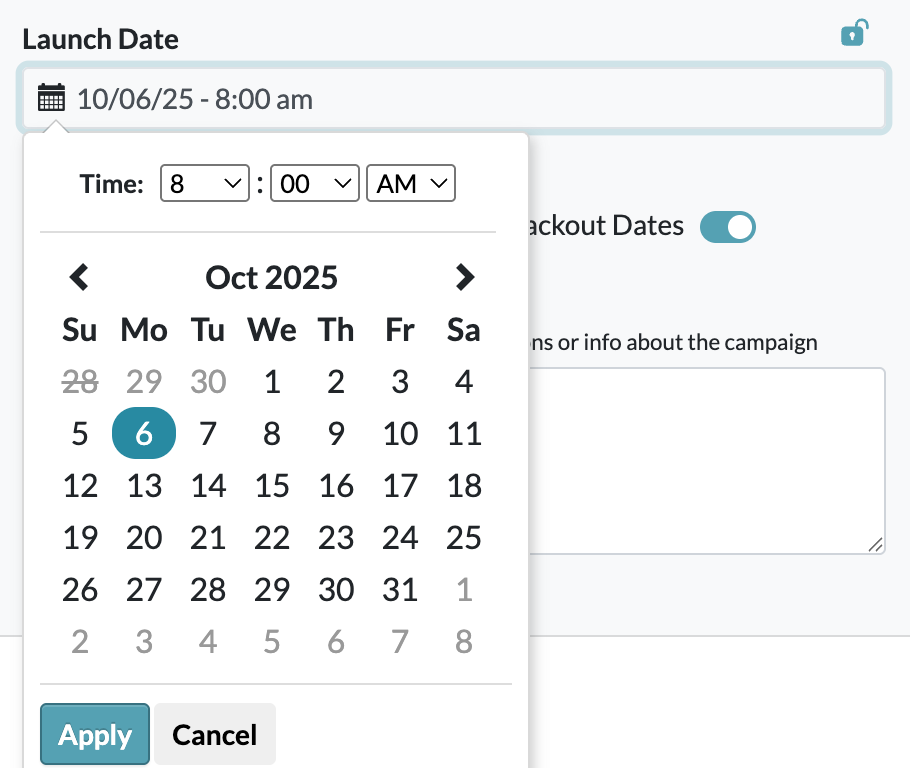Choose October 23 on the calendar
Screen dimensions: 910x768
[x=336, y=538]
